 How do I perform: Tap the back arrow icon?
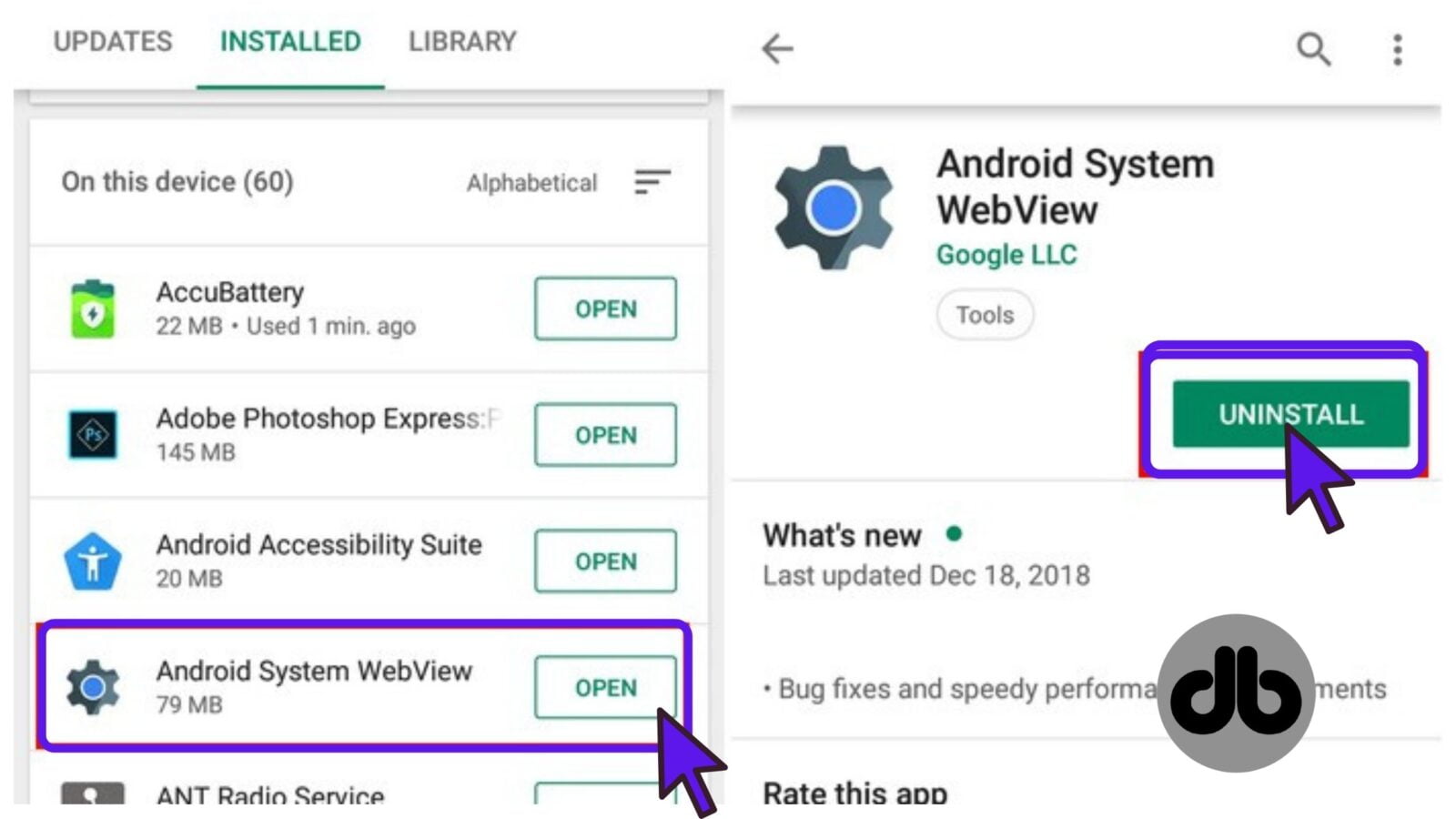point(777,48)
